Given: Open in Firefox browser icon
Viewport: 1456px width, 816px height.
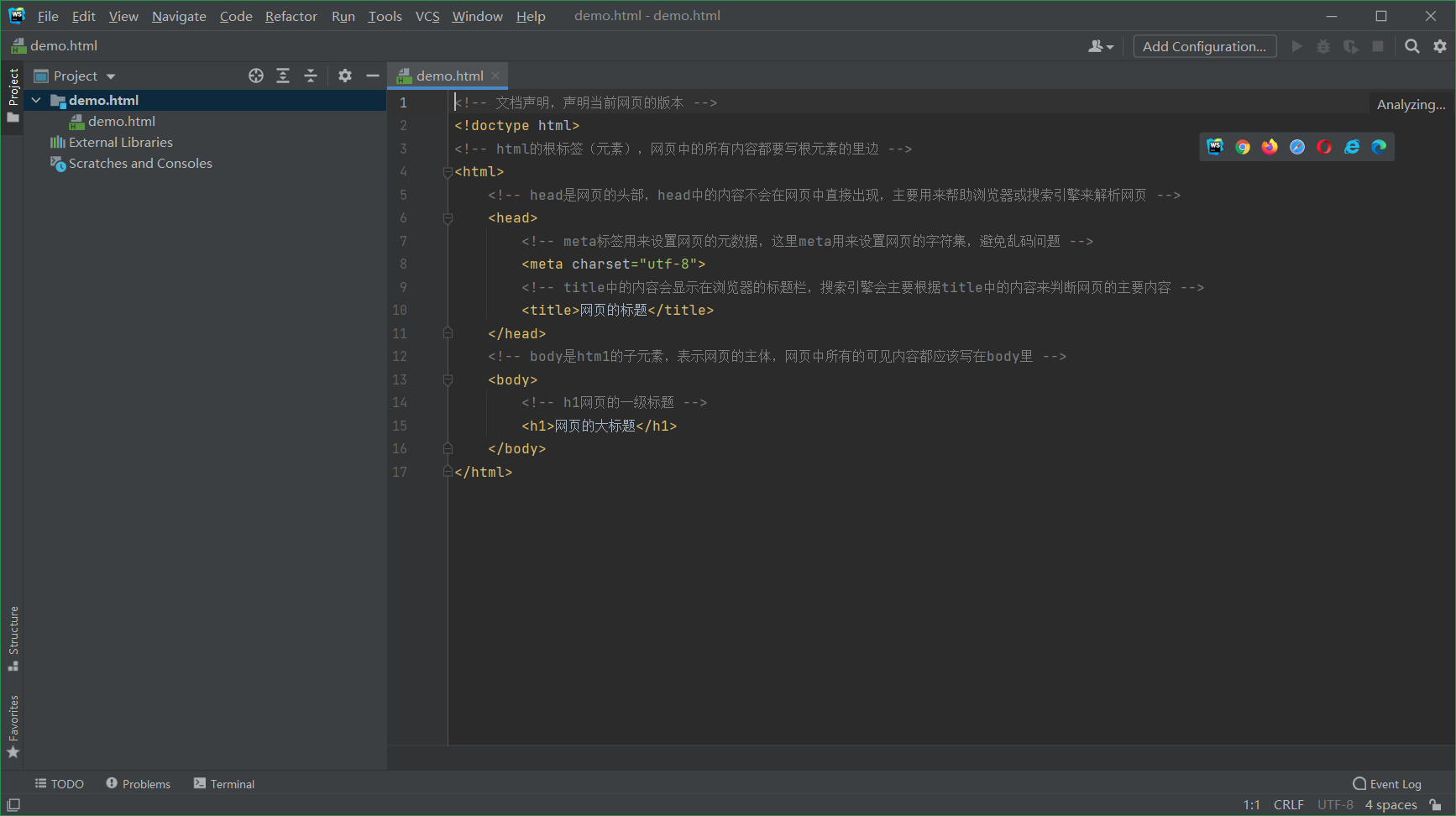Looking at the screenshot, I should [1270, 147].
